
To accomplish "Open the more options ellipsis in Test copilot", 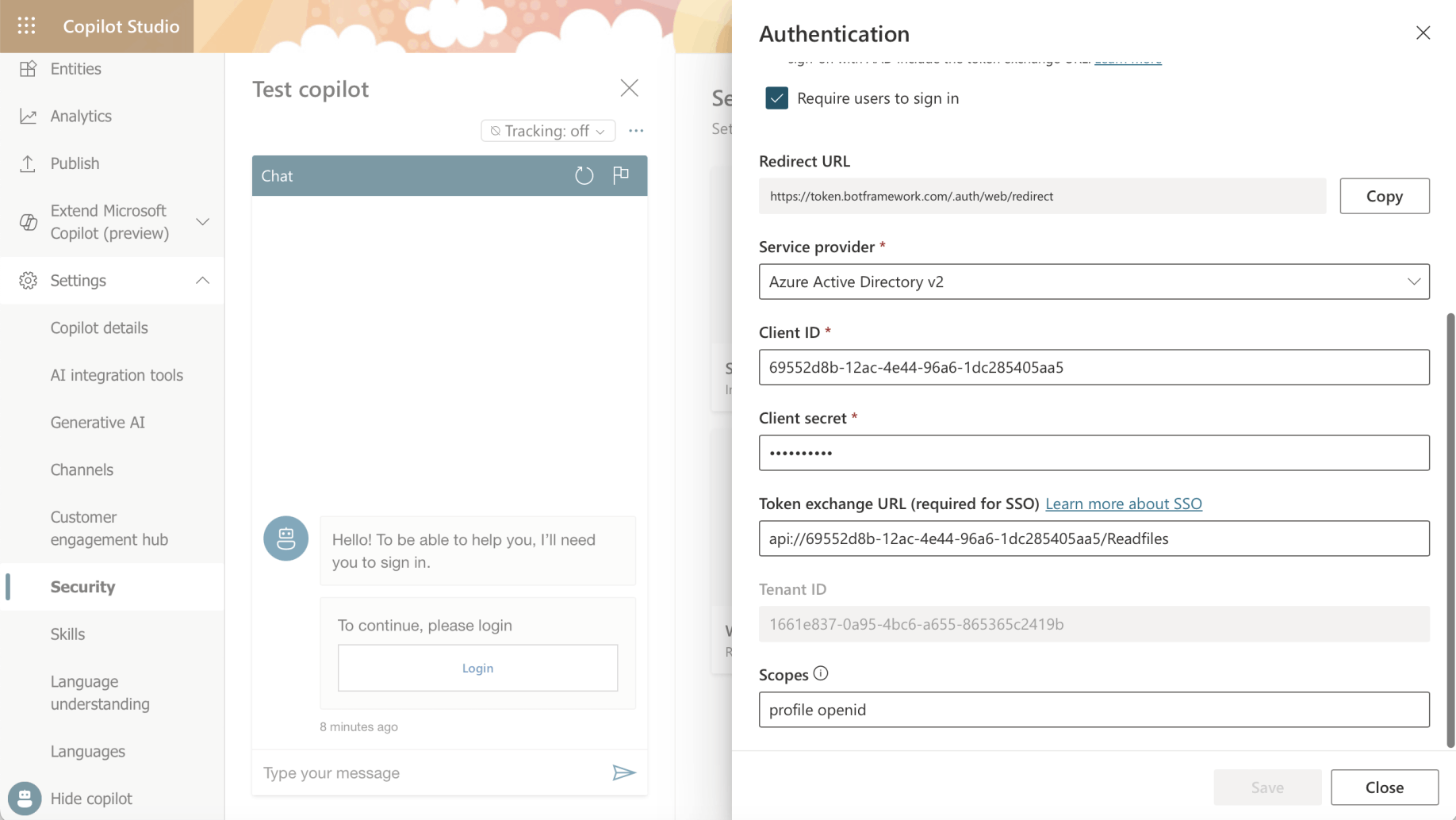I will [636, 131].
